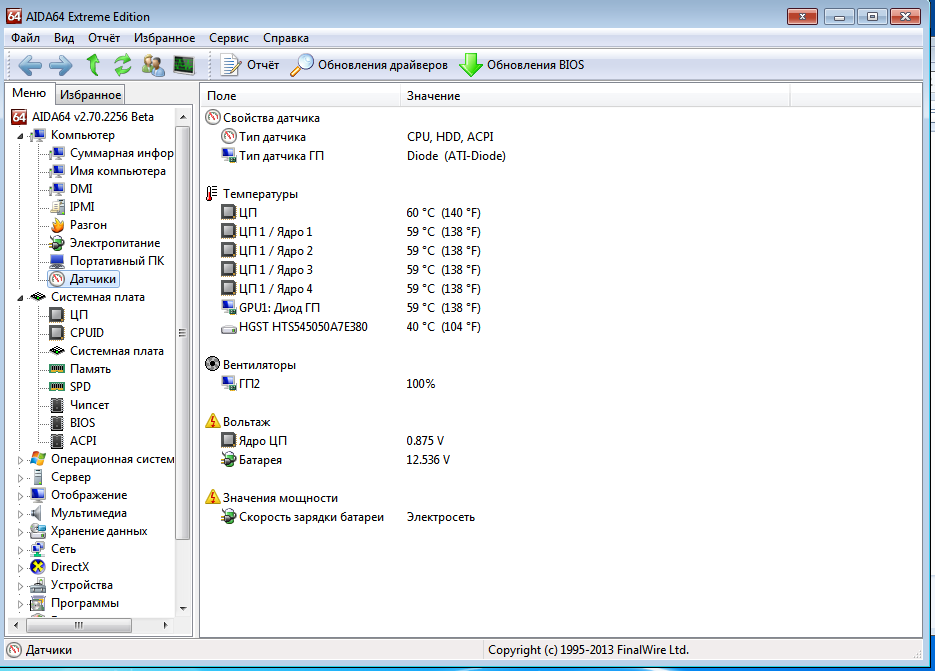Screen dimensions: 935x671
Task: Click the tree scrollbar up arrow
Action: click(x=183, y=117)
